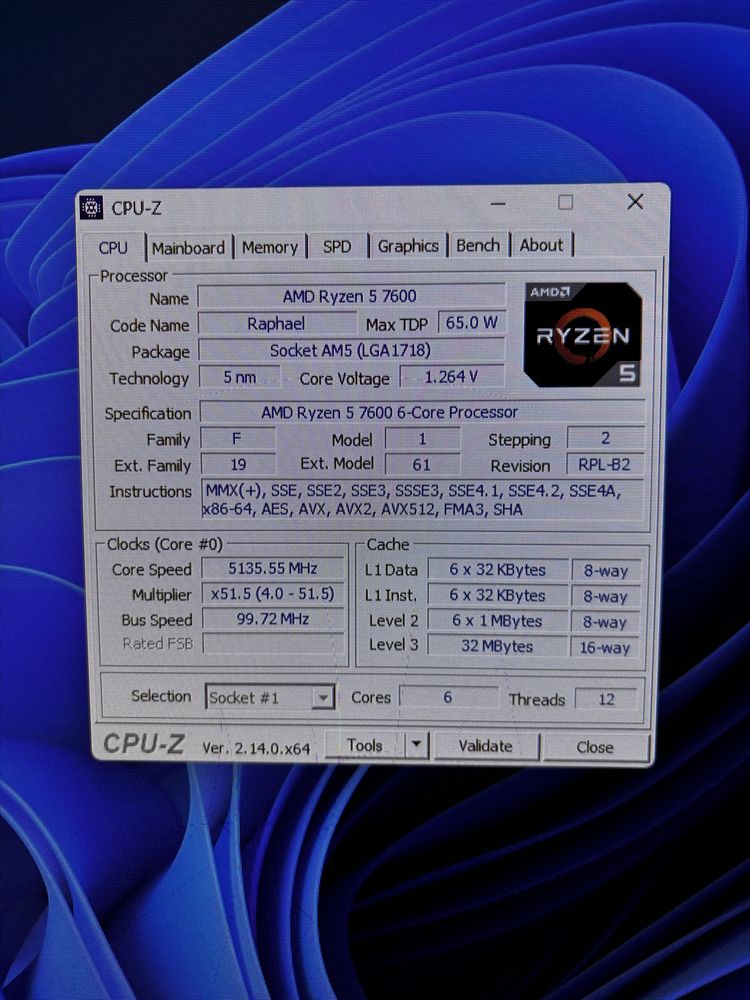This screenshot has height=1000, width=750.
Task: Click the Tools button
Action: 365,745
